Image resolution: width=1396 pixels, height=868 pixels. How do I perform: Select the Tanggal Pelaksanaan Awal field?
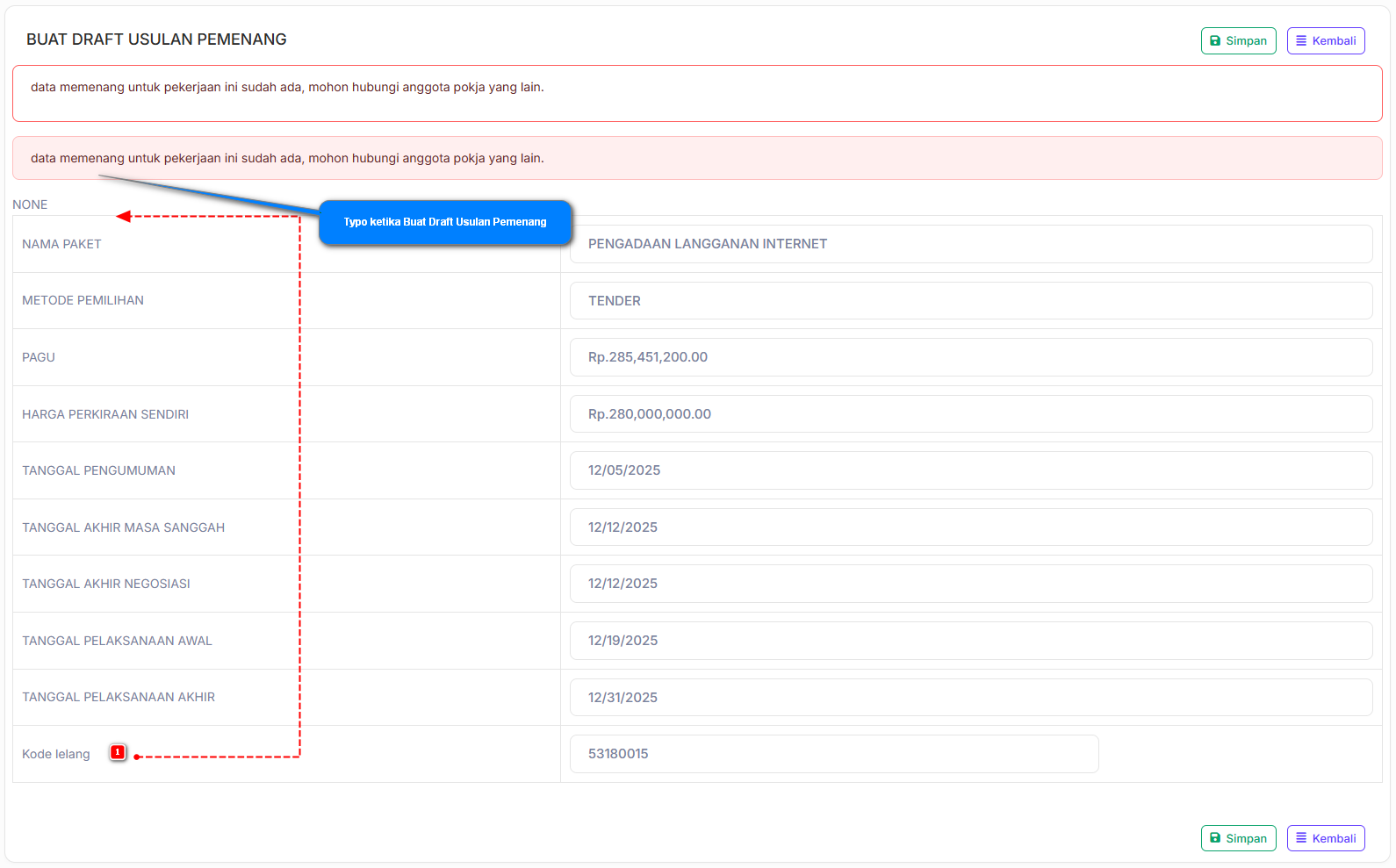970,641
